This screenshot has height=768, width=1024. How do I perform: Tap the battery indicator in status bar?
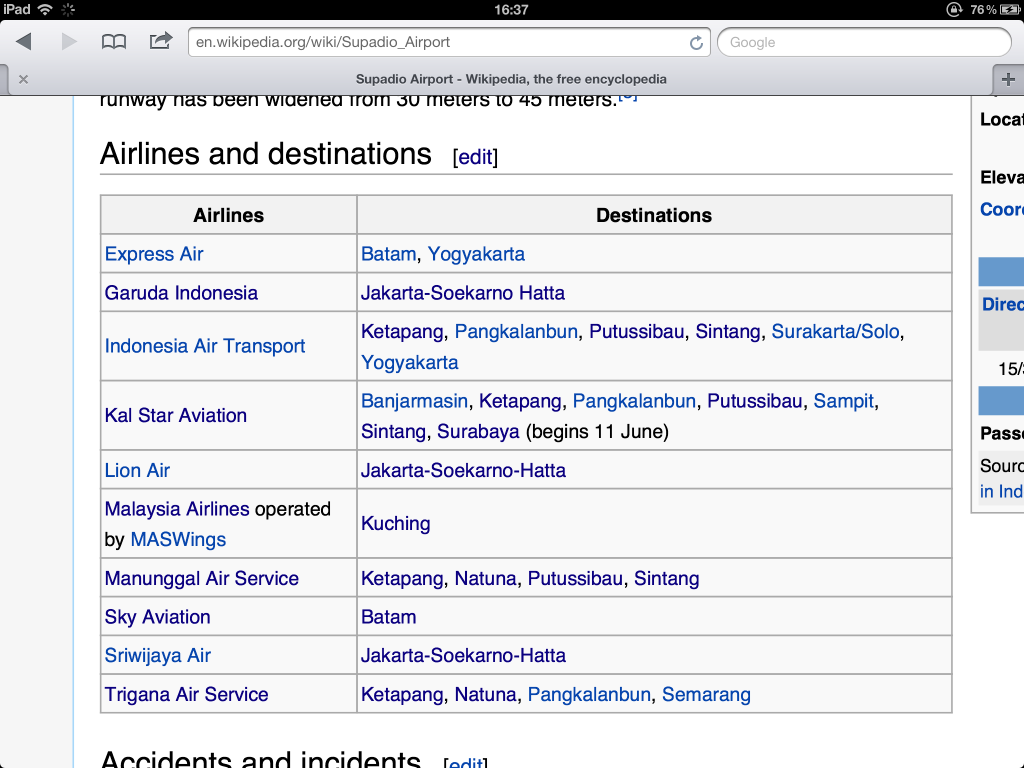[x=1005, y=9]
